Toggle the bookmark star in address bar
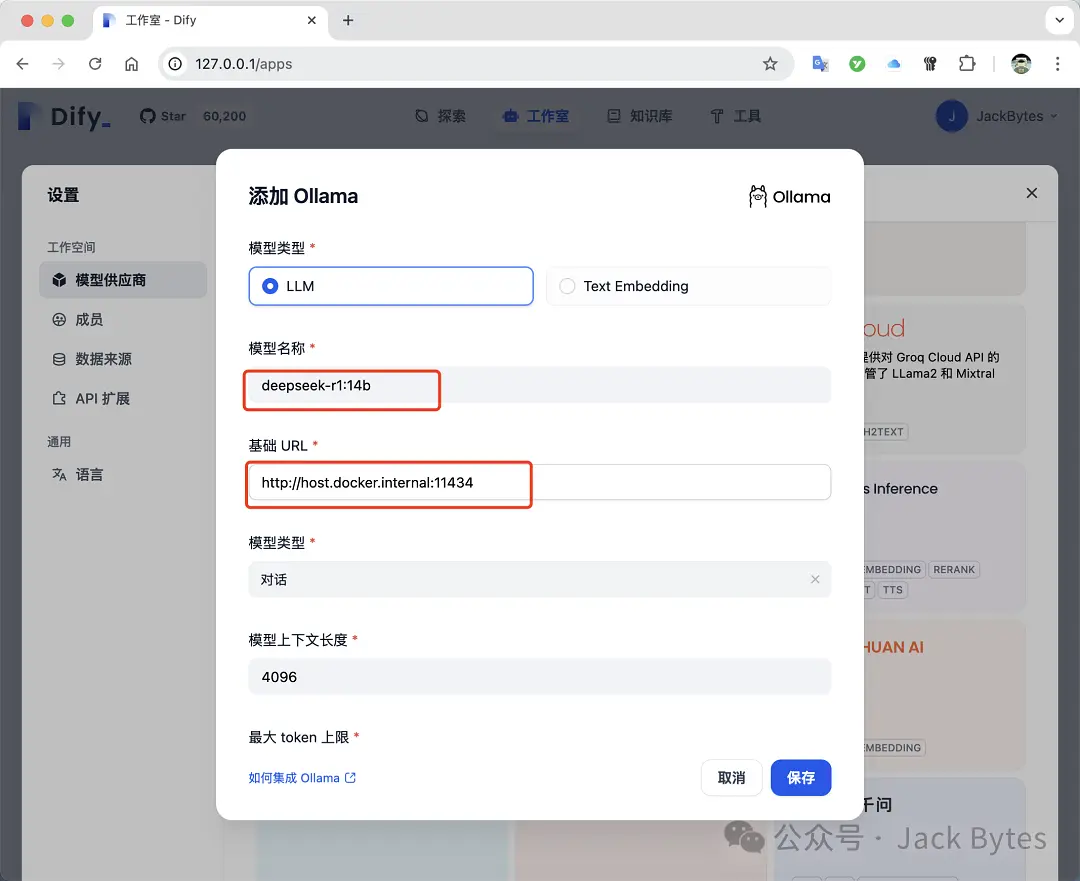 click(770, 63)
